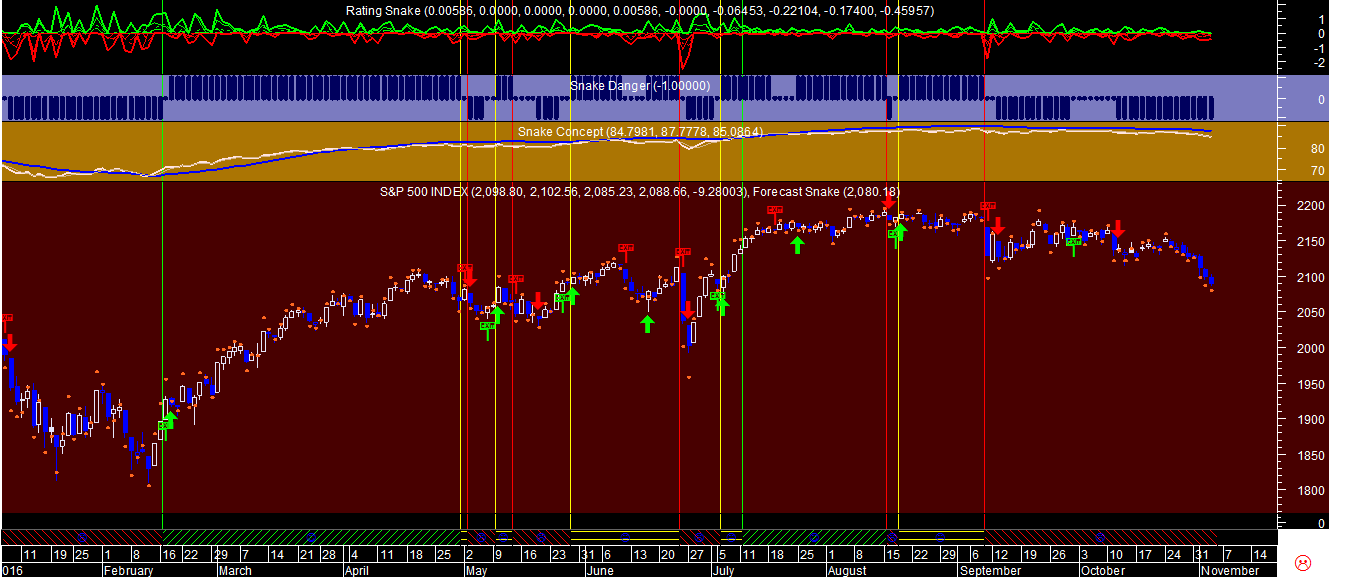1352x577 pixels.
Task: Click the red down arrow in early September
Action: click(997, 226)
